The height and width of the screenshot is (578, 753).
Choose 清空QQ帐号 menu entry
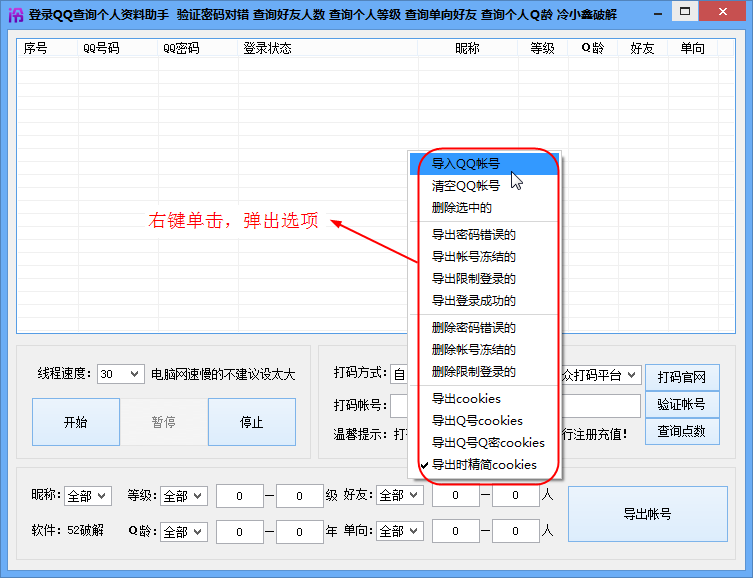pyautogui.click(x=484, y=186)
